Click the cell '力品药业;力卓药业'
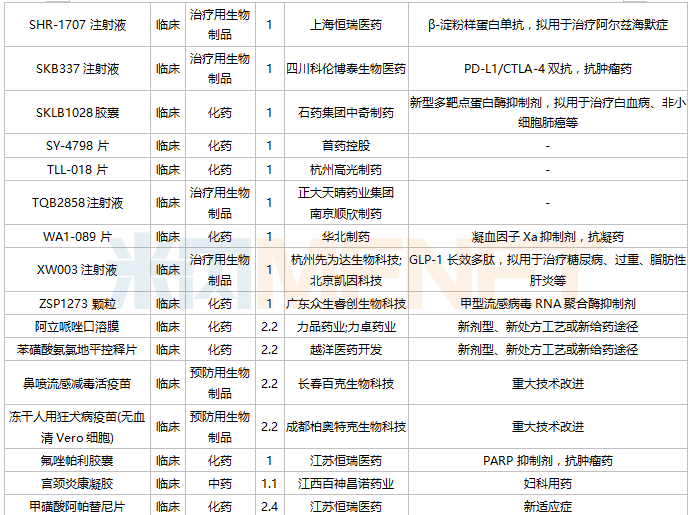 [346, 326]
